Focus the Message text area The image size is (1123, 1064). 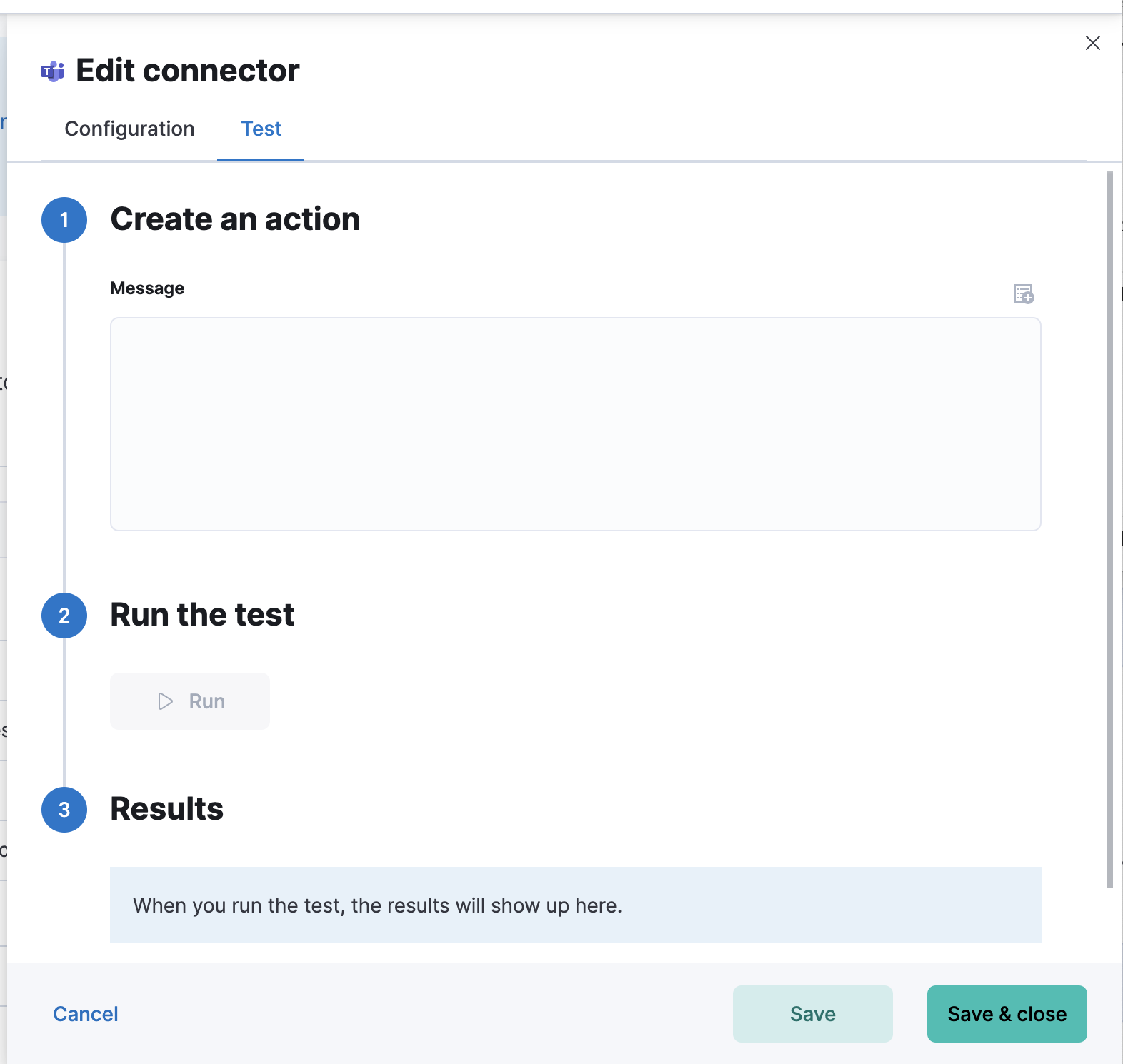point(575,424)
